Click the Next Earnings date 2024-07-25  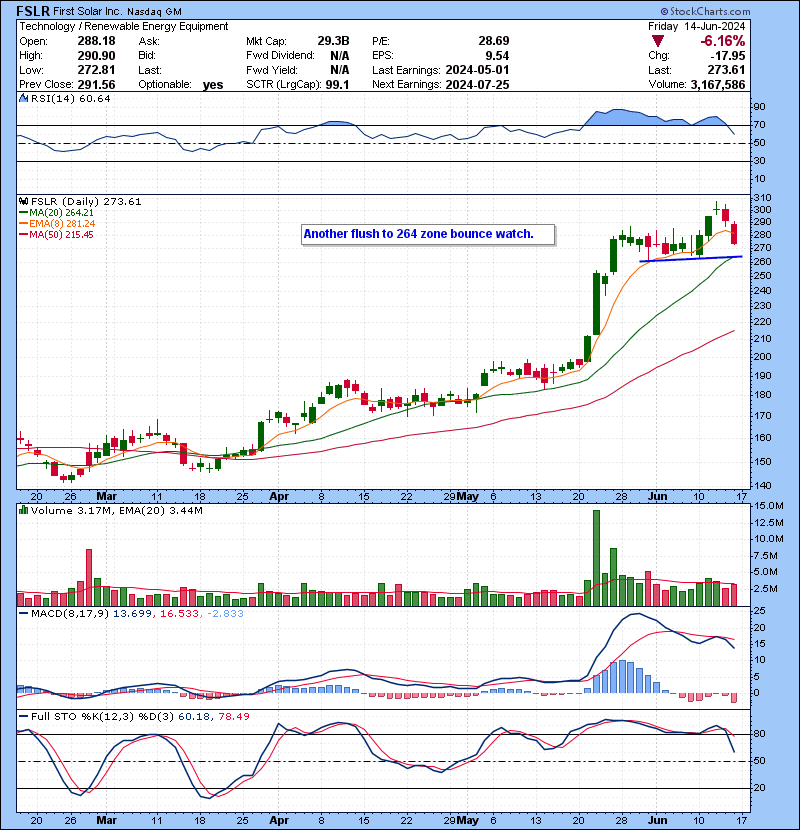pos(477,85)
